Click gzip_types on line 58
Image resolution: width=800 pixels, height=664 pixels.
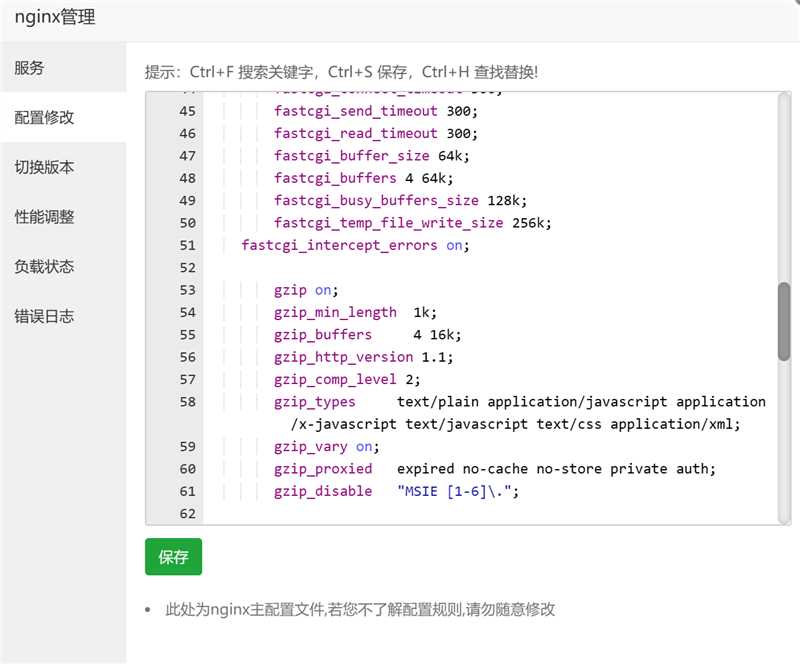[x=314, y=402]
